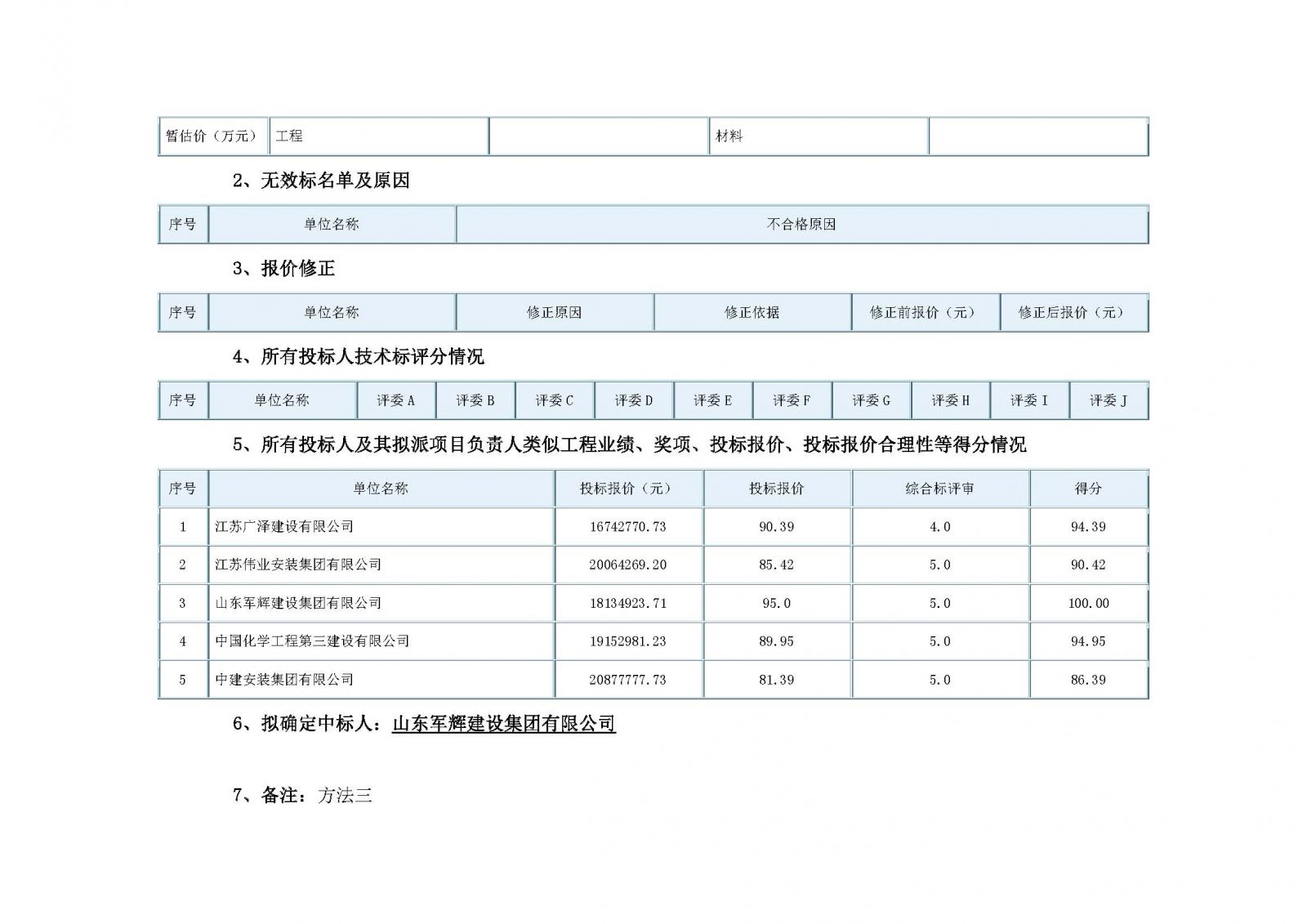The width and height of the screenshot is (1307, 924).
Task: Click the '评委 G' column header
Action: point(872,401)
